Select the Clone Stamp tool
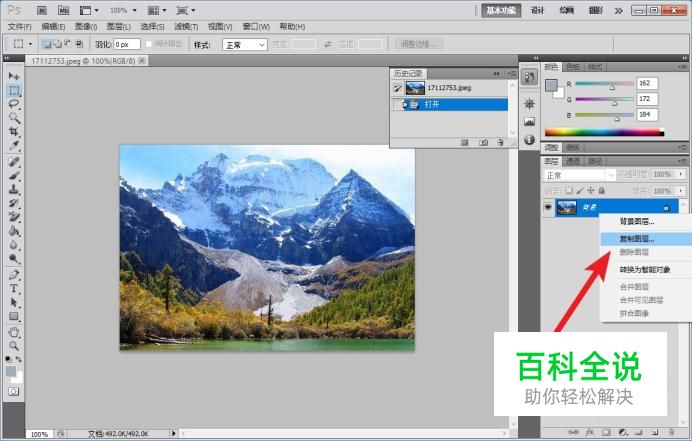The image size is (692, 441). coord(14,189)
